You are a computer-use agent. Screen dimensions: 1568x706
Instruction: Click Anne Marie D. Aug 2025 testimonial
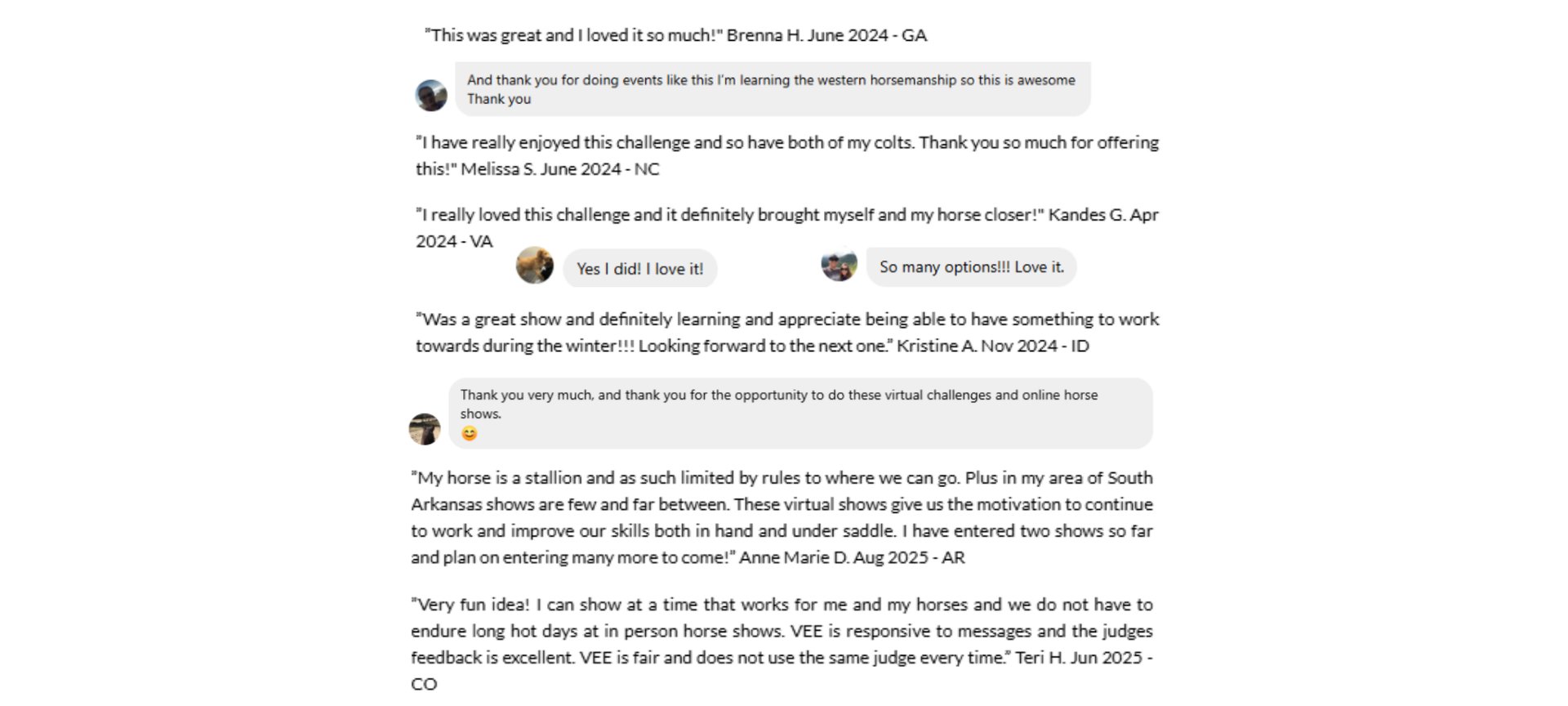(782, 517)
